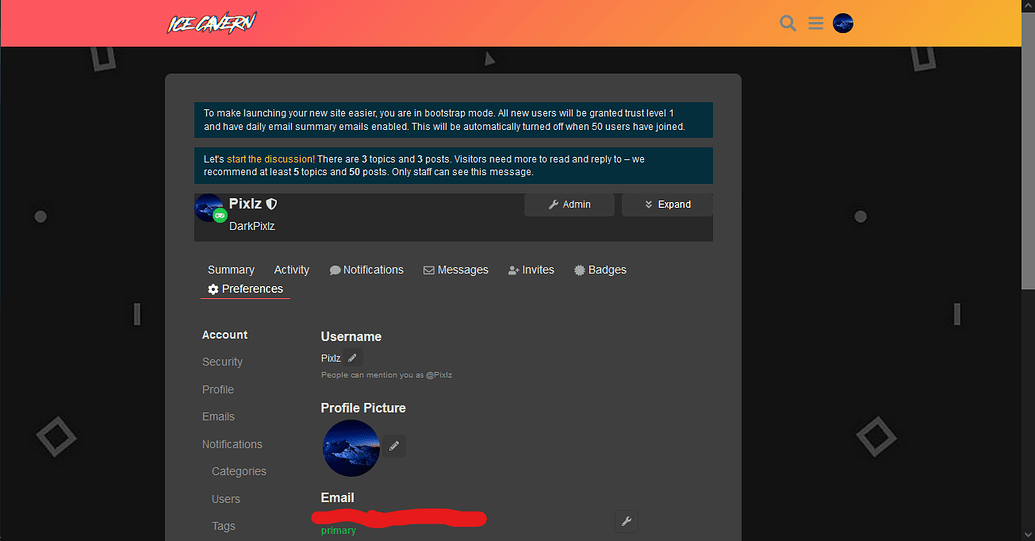
Task: Click the search magnifier icon in header
Action: click(x=788, y=23)
